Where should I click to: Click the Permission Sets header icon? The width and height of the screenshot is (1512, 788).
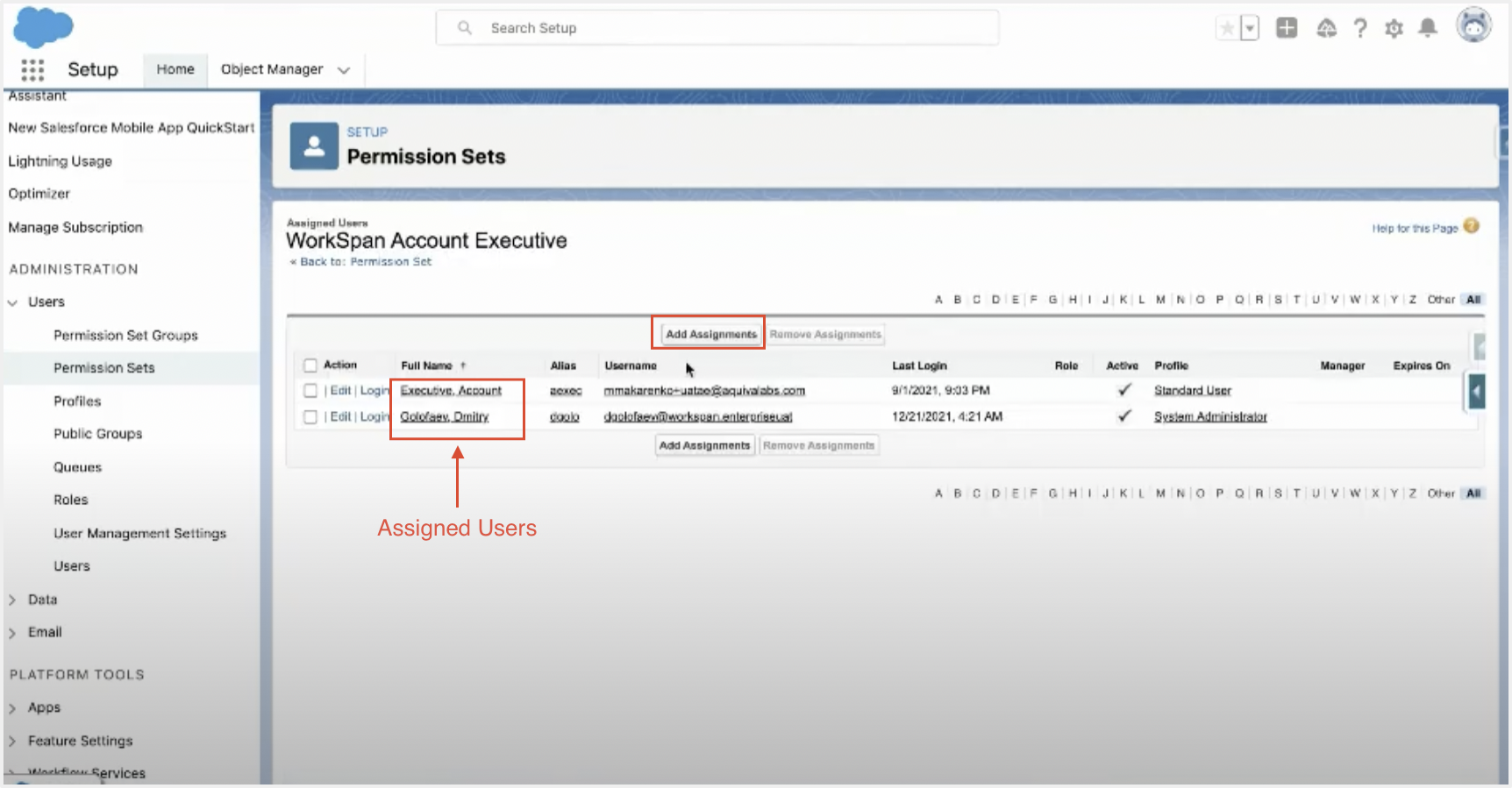(x=314, y=146)
